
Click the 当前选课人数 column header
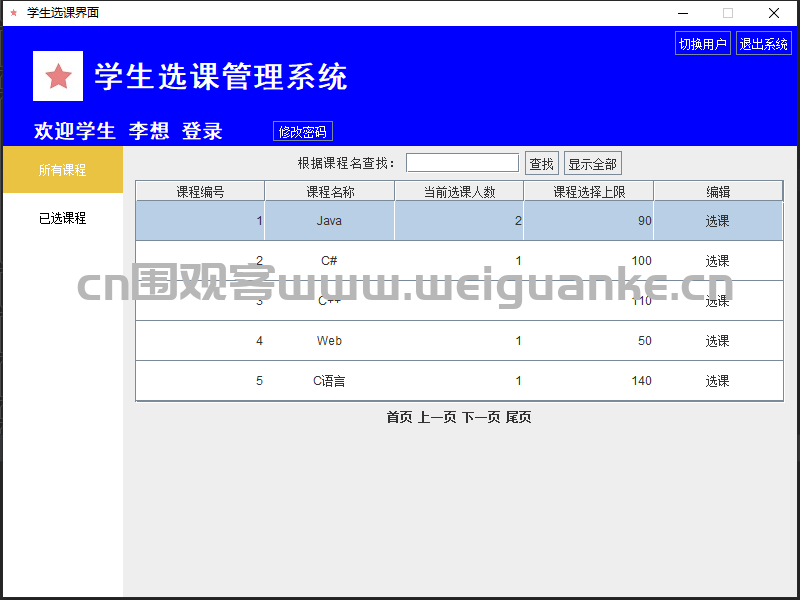click(x=459, y=191)
